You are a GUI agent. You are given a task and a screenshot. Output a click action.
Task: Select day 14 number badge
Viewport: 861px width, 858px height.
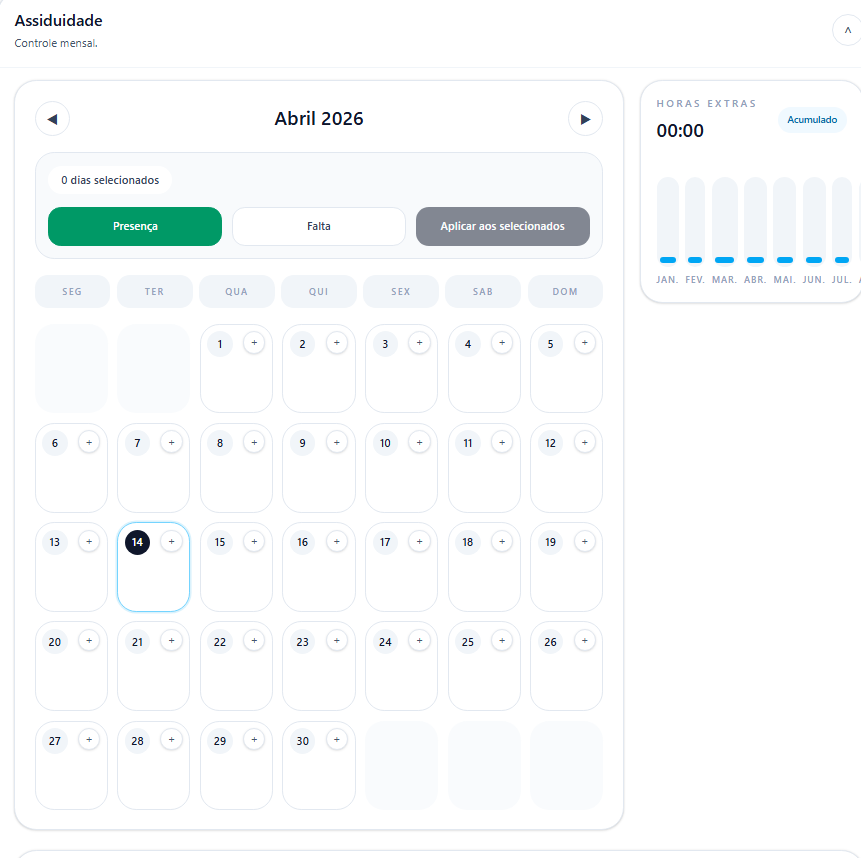pyautogui.click(x=137, y=542)
